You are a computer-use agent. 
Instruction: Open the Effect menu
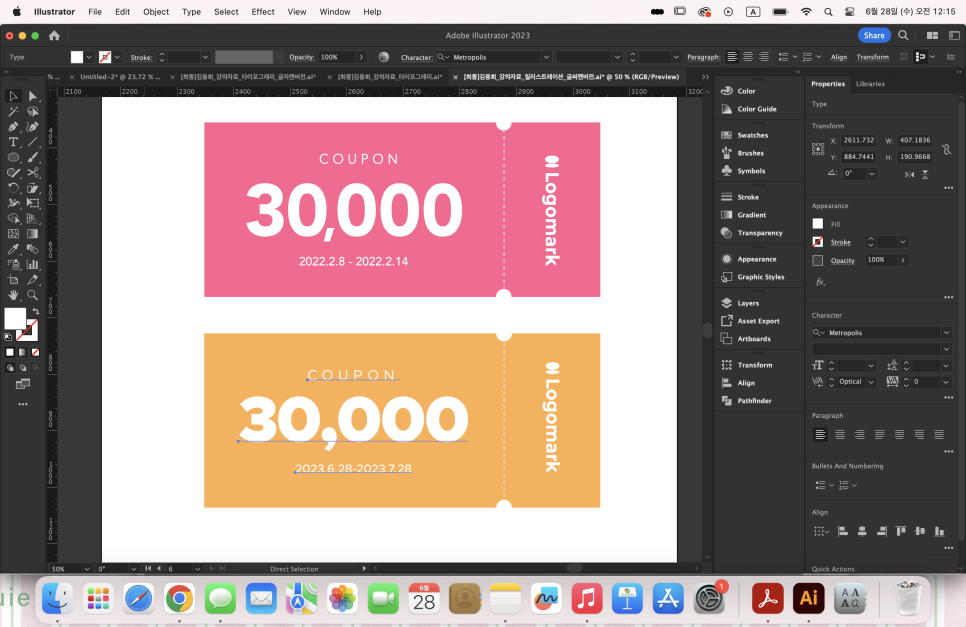tap(263, 12)
